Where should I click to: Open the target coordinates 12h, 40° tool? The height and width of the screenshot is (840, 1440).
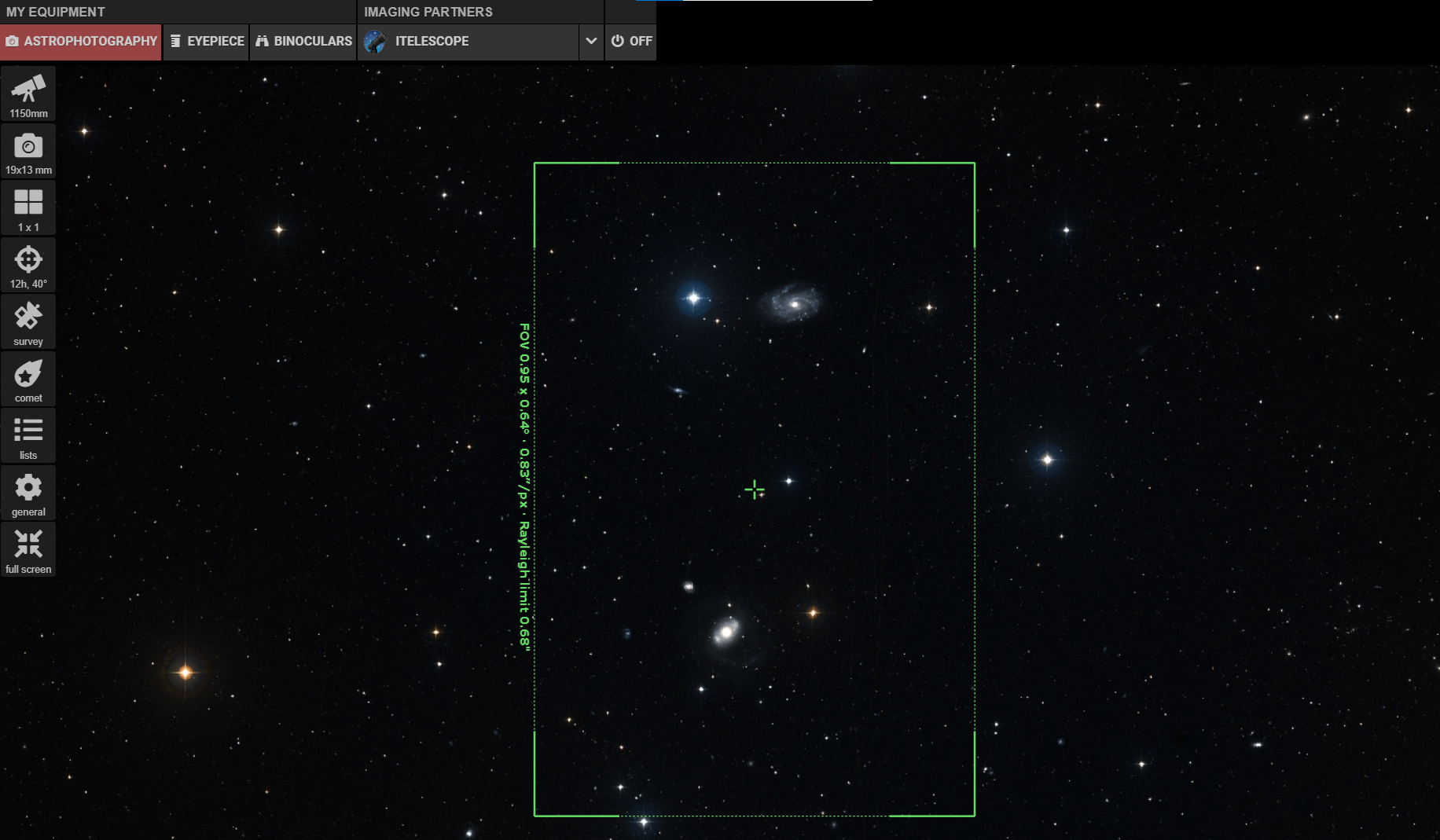28,266
